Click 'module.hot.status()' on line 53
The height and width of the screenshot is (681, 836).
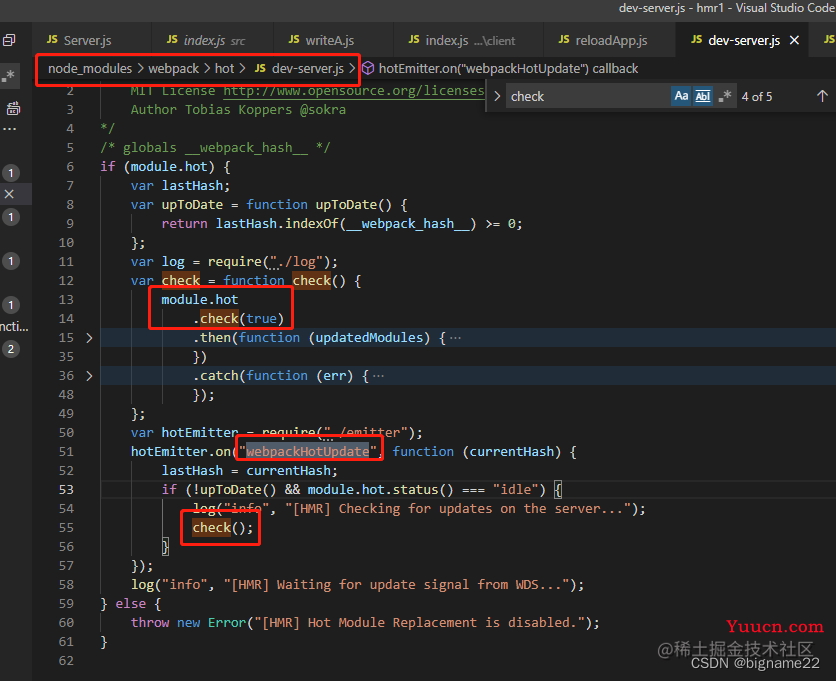[380, 490]
